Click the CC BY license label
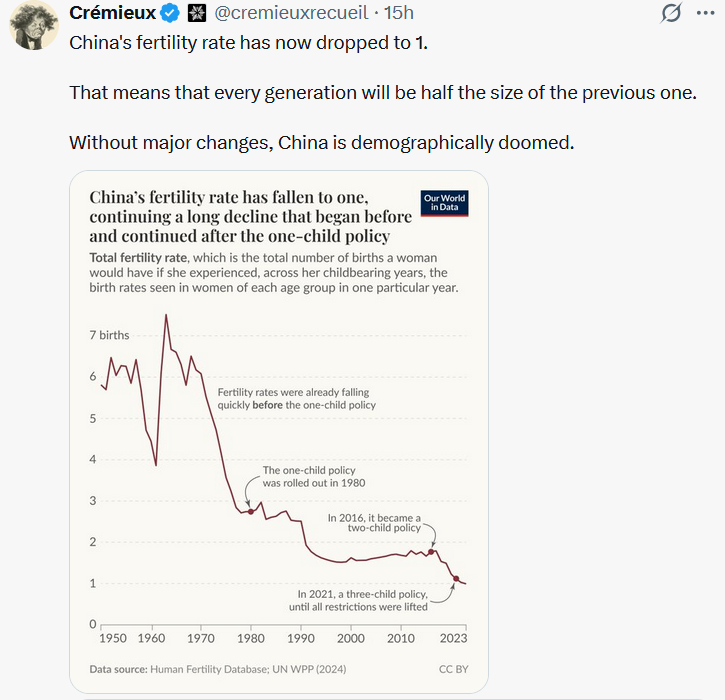This screenshot has width=725, height=700. [452, 668]
